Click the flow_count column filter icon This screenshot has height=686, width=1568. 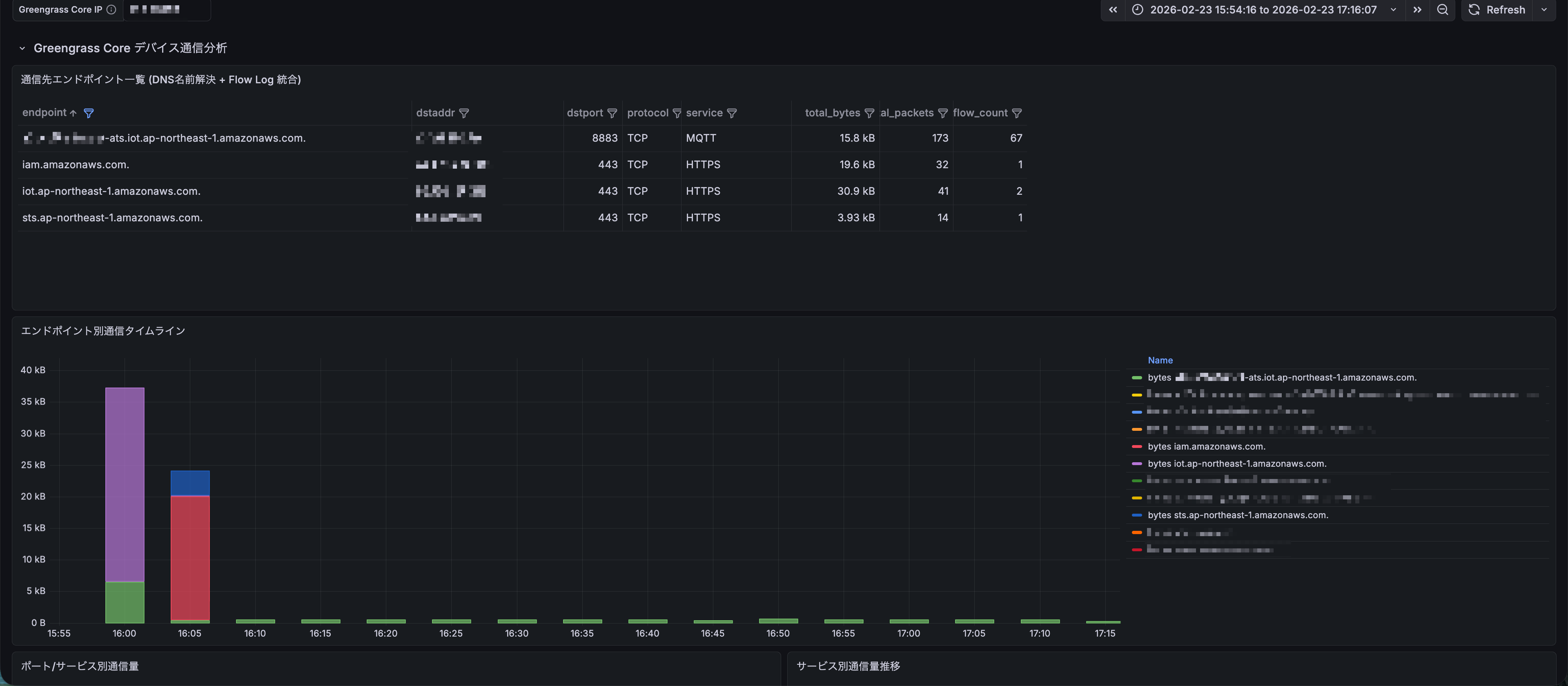click(1016, 113)
